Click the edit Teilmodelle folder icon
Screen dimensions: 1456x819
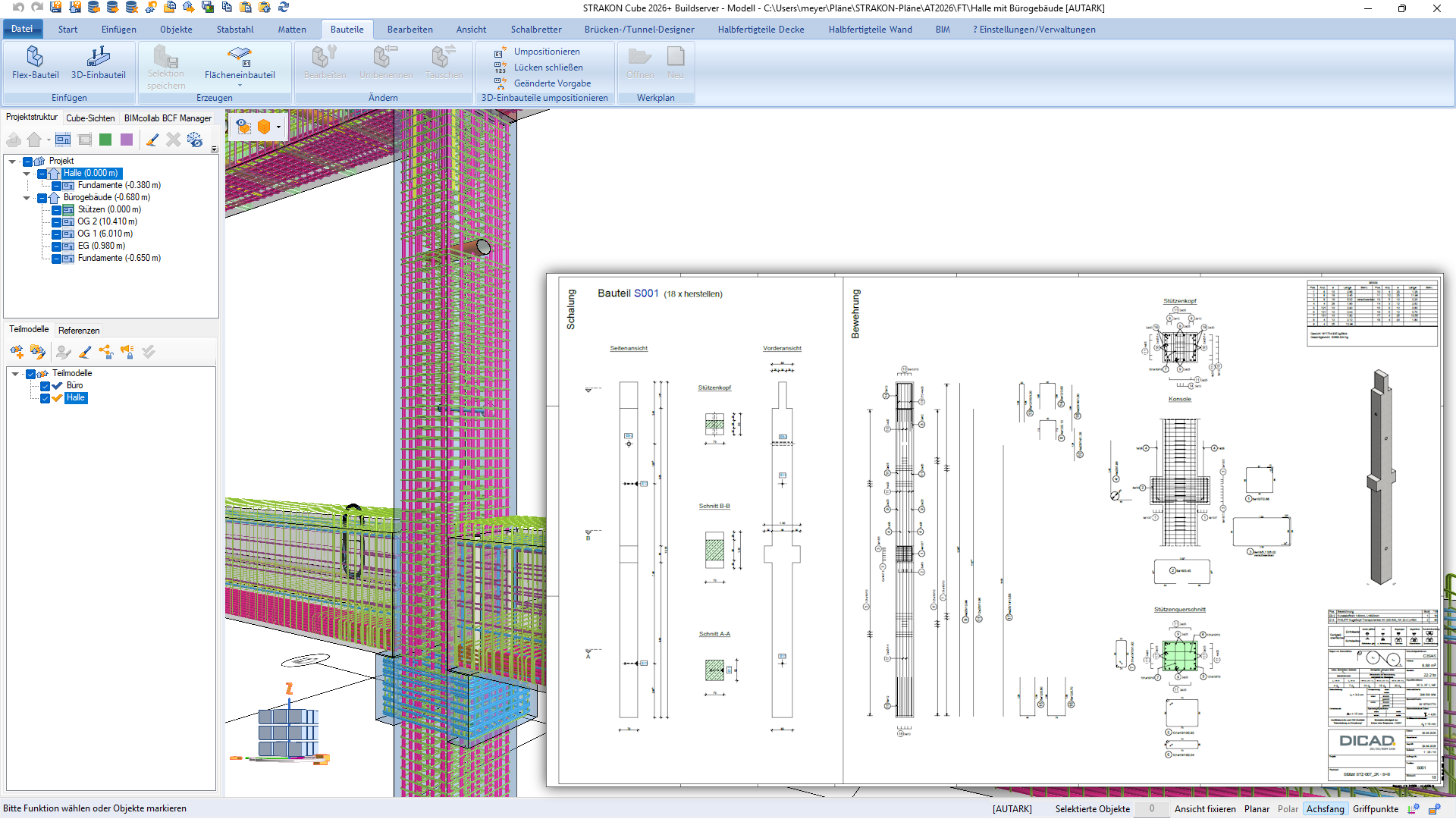38,351
